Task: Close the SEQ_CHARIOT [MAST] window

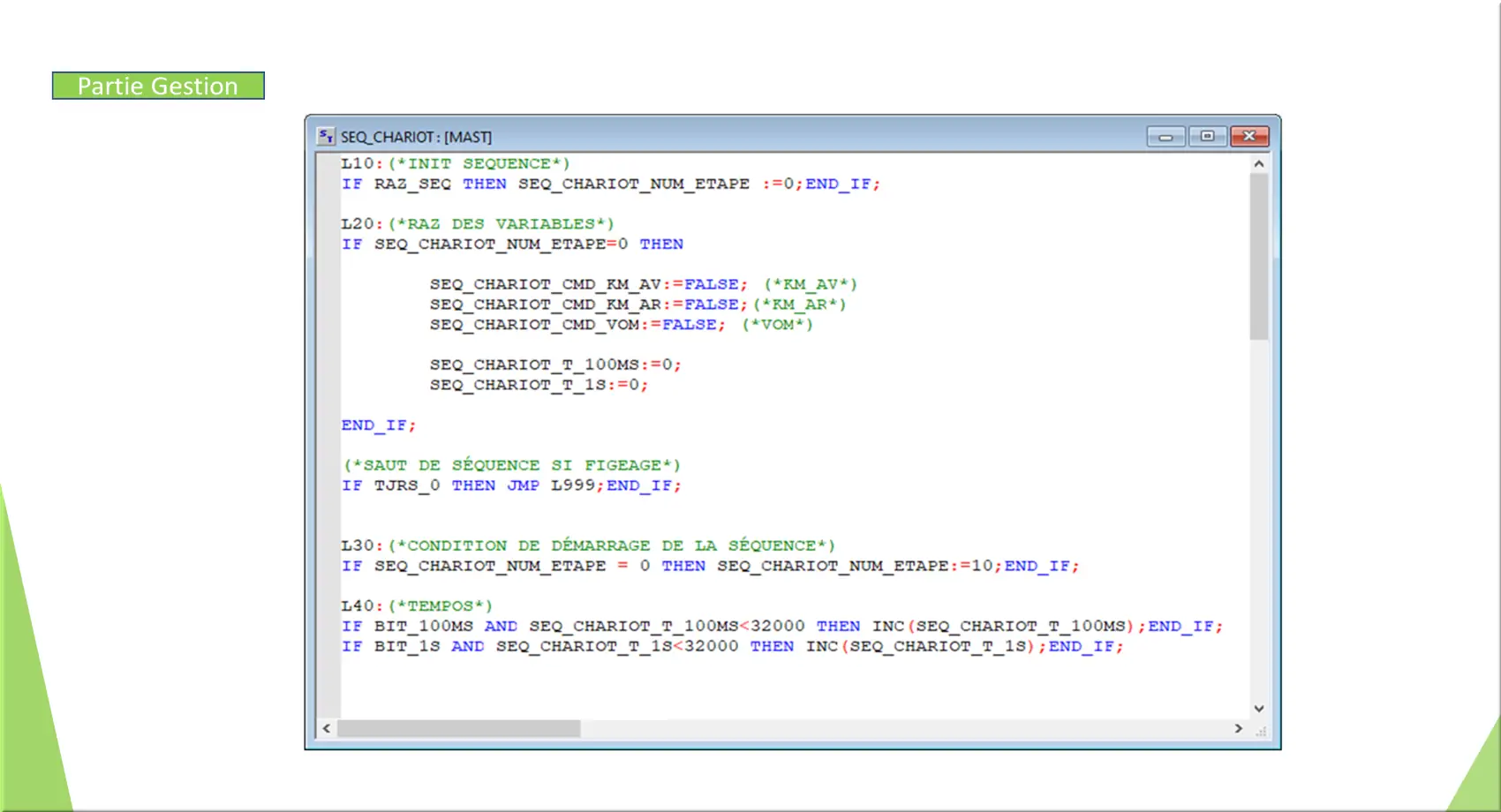Action: (1249, 136)
